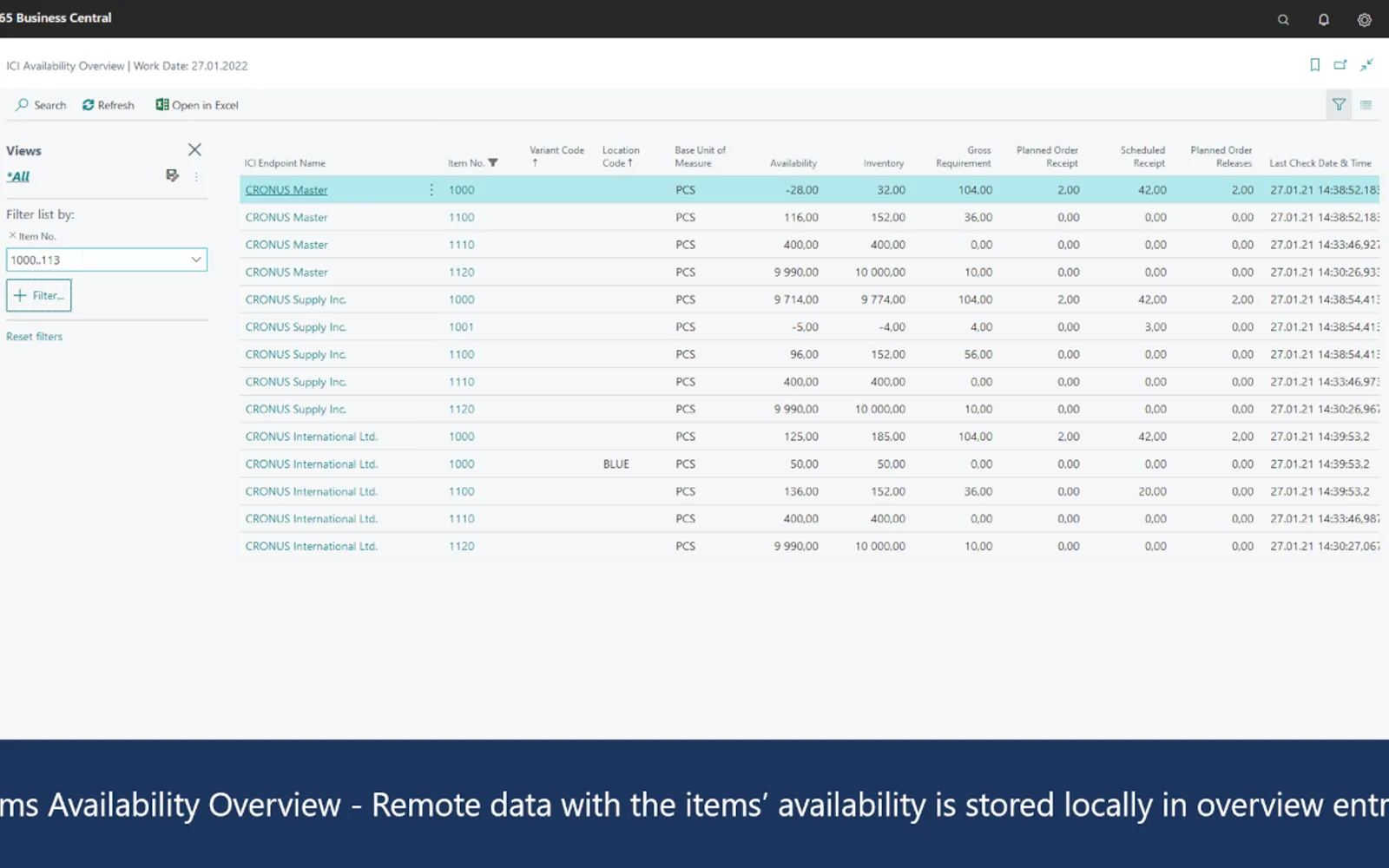Click Last Check Date & Time header
The height and width of the screenshot is (868, 1389).
coord(1320,163)
